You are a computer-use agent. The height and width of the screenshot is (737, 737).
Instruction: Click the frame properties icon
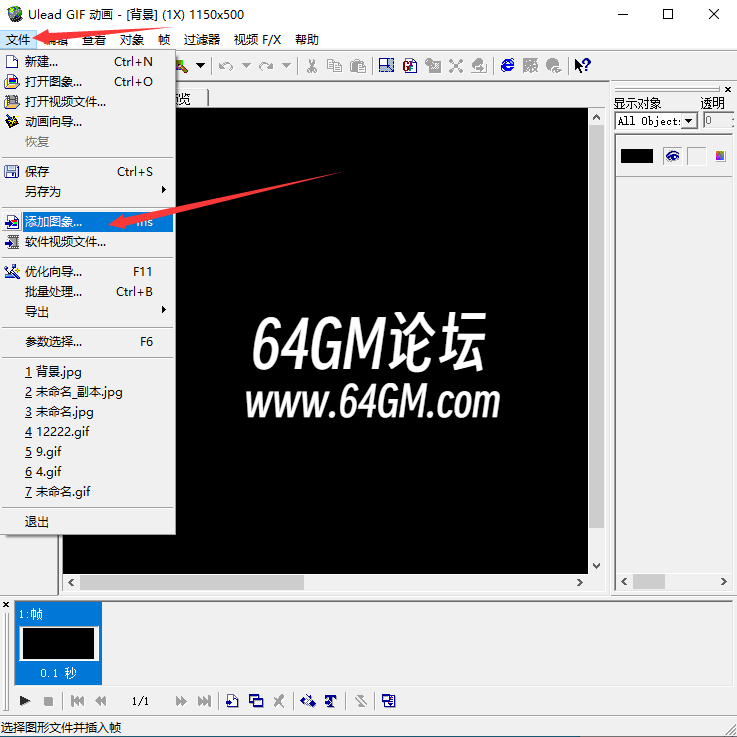click(x=389, y=701)
